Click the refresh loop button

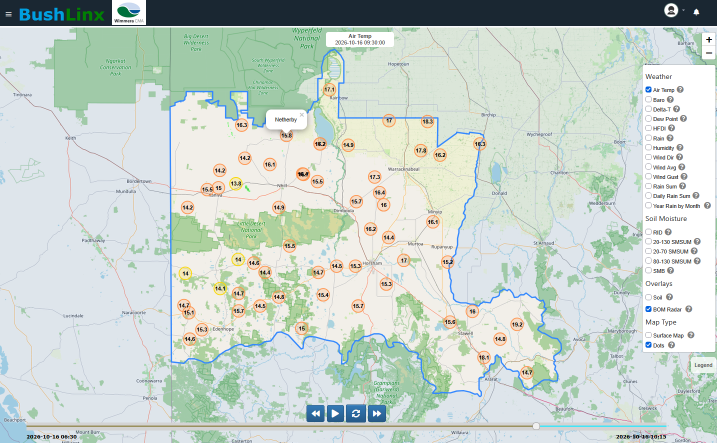[356, 414]
